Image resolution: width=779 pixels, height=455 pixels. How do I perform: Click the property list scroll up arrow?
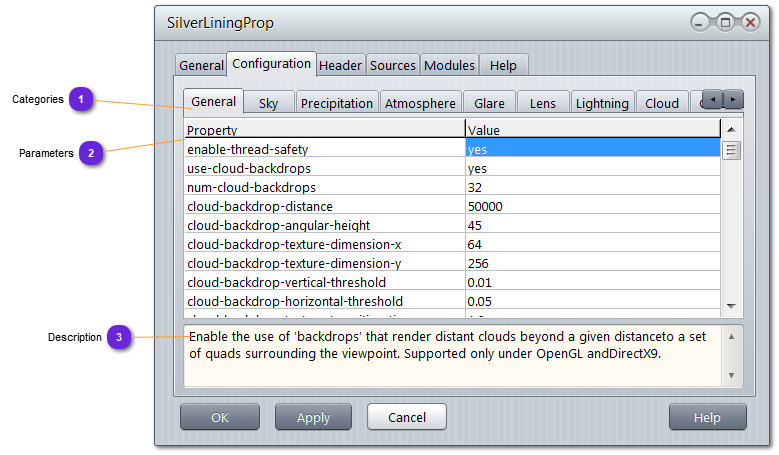coord(731,129)
